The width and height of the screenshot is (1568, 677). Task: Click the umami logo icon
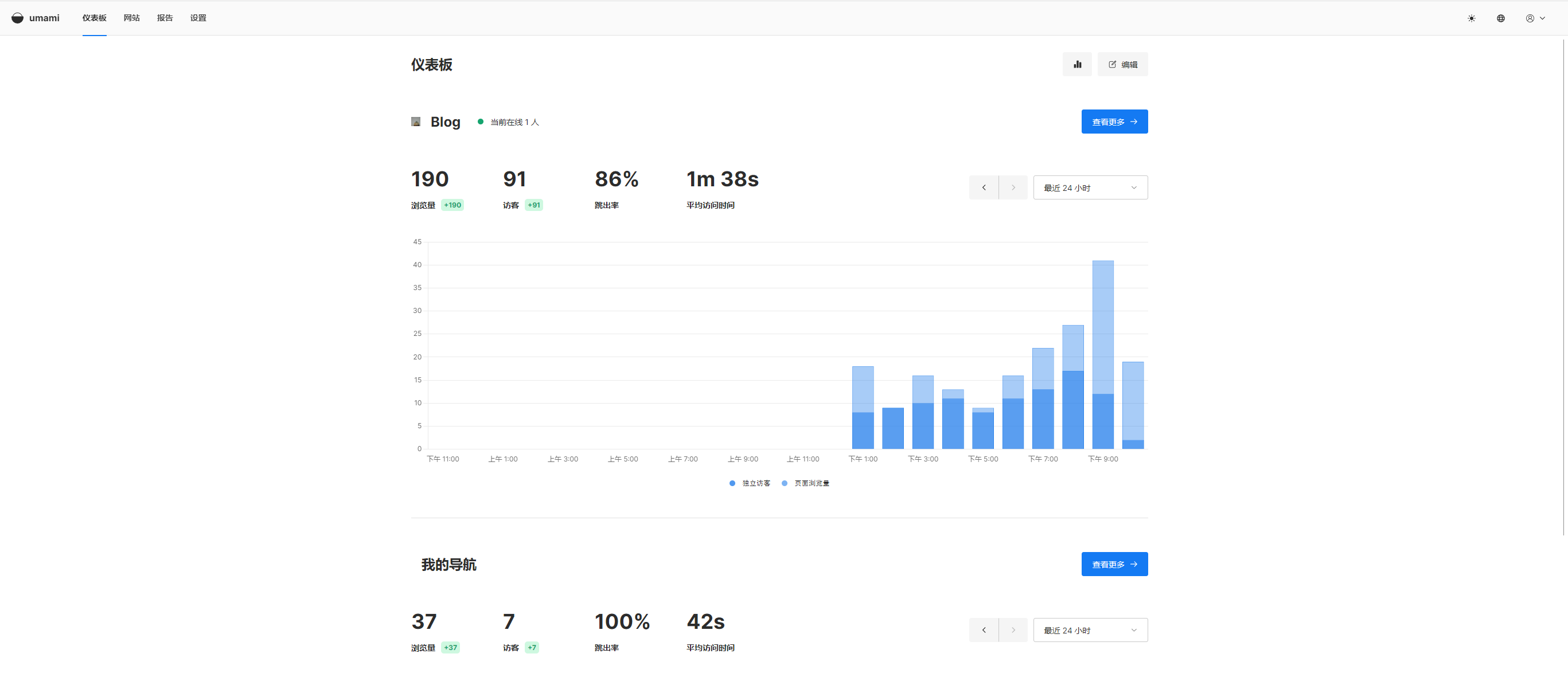pyautogui.click(x=18, y=18)
